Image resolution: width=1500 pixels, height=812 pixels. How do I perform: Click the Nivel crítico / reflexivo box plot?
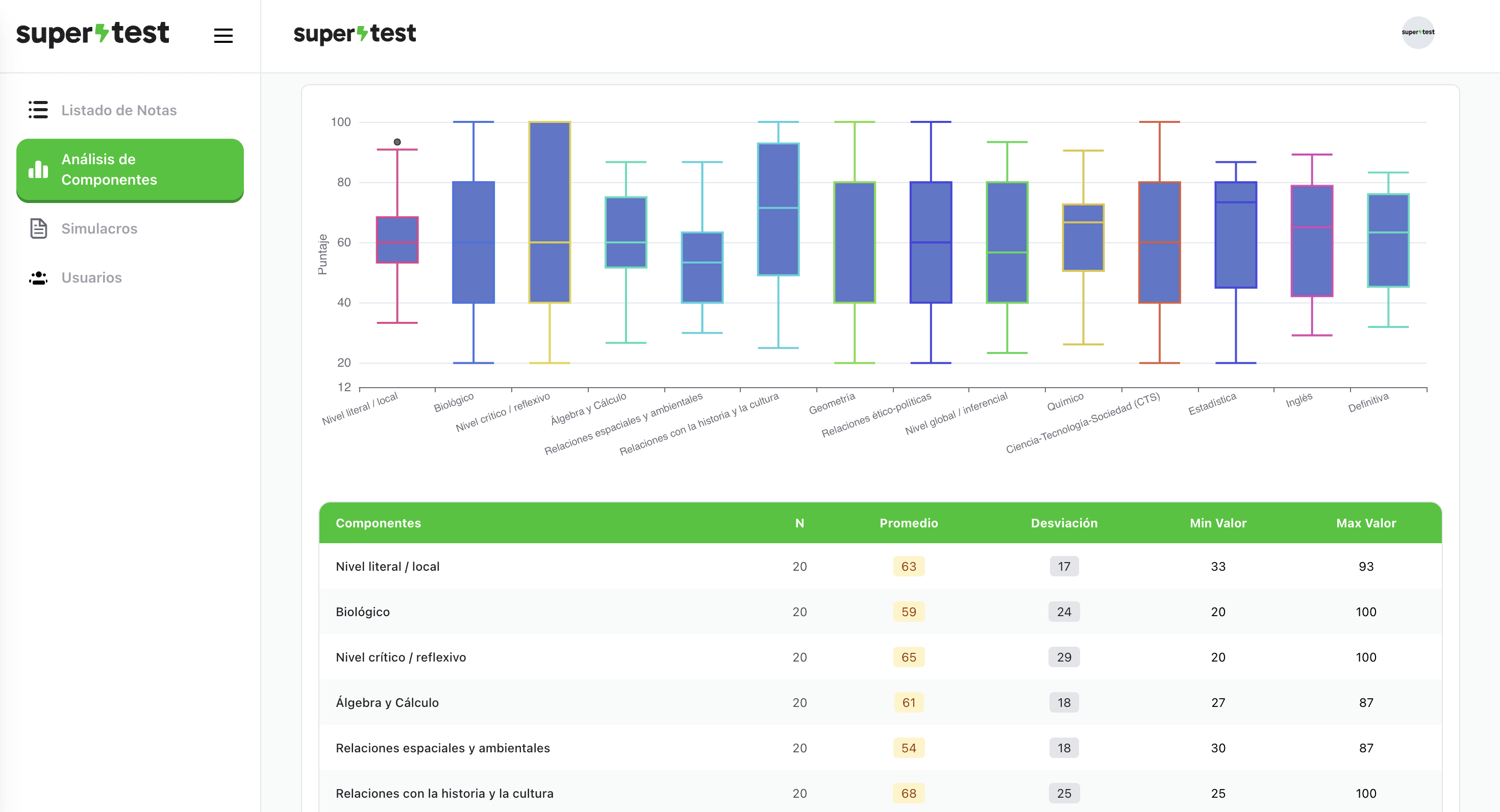(x=549, y=212)
